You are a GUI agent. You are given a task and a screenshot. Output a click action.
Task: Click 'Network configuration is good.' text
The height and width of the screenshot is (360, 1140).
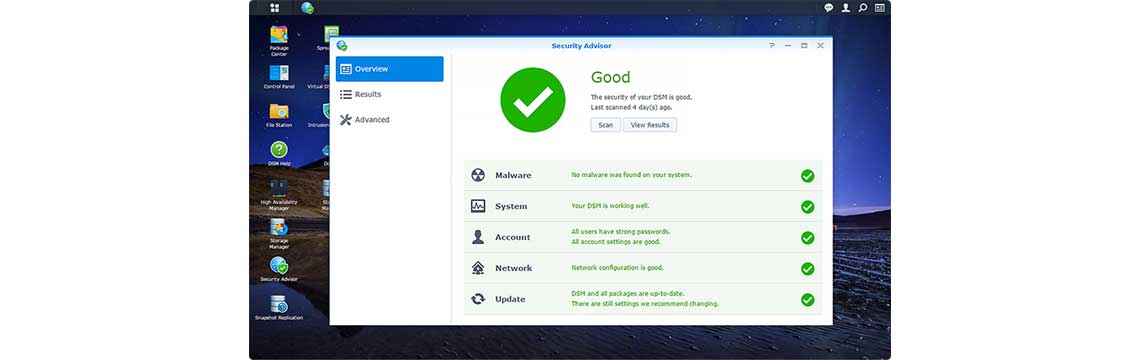tap(617, 268)
